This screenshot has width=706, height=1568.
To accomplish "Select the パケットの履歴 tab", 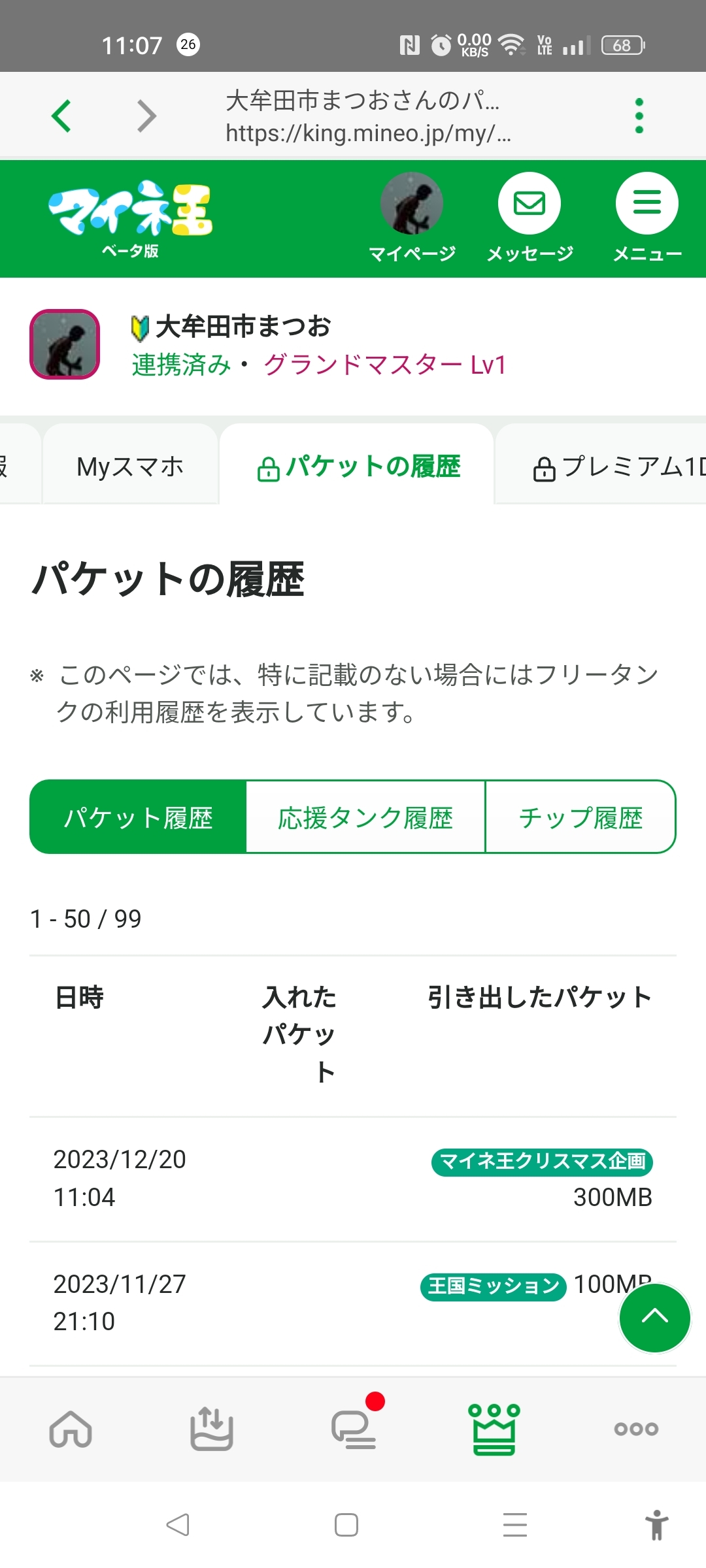I will point(358,466).
